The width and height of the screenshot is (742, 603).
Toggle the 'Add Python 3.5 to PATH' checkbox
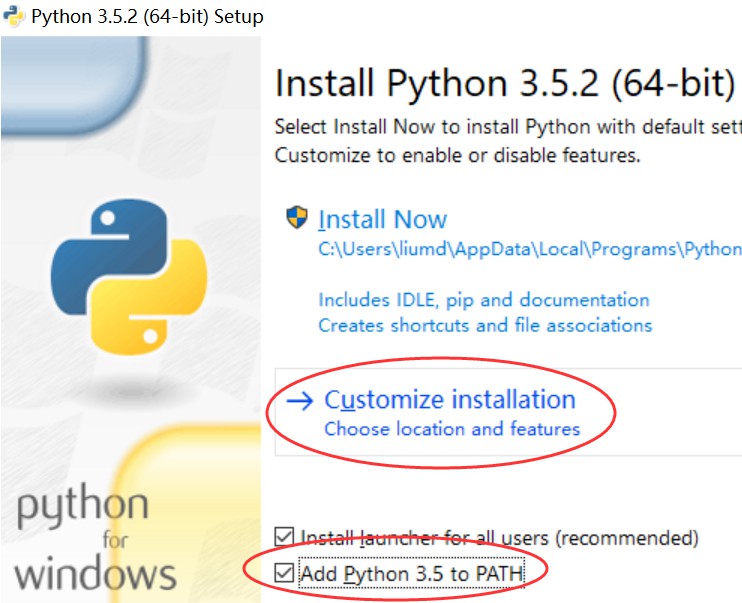tap(284, 573)
